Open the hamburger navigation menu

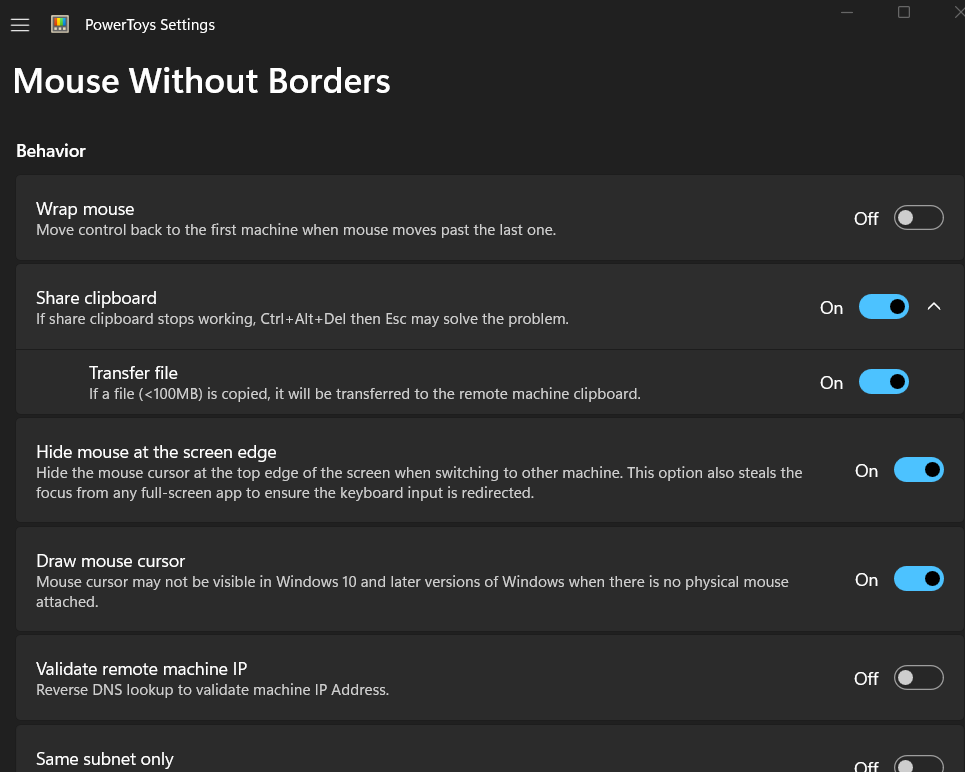(x=20, y=25)
